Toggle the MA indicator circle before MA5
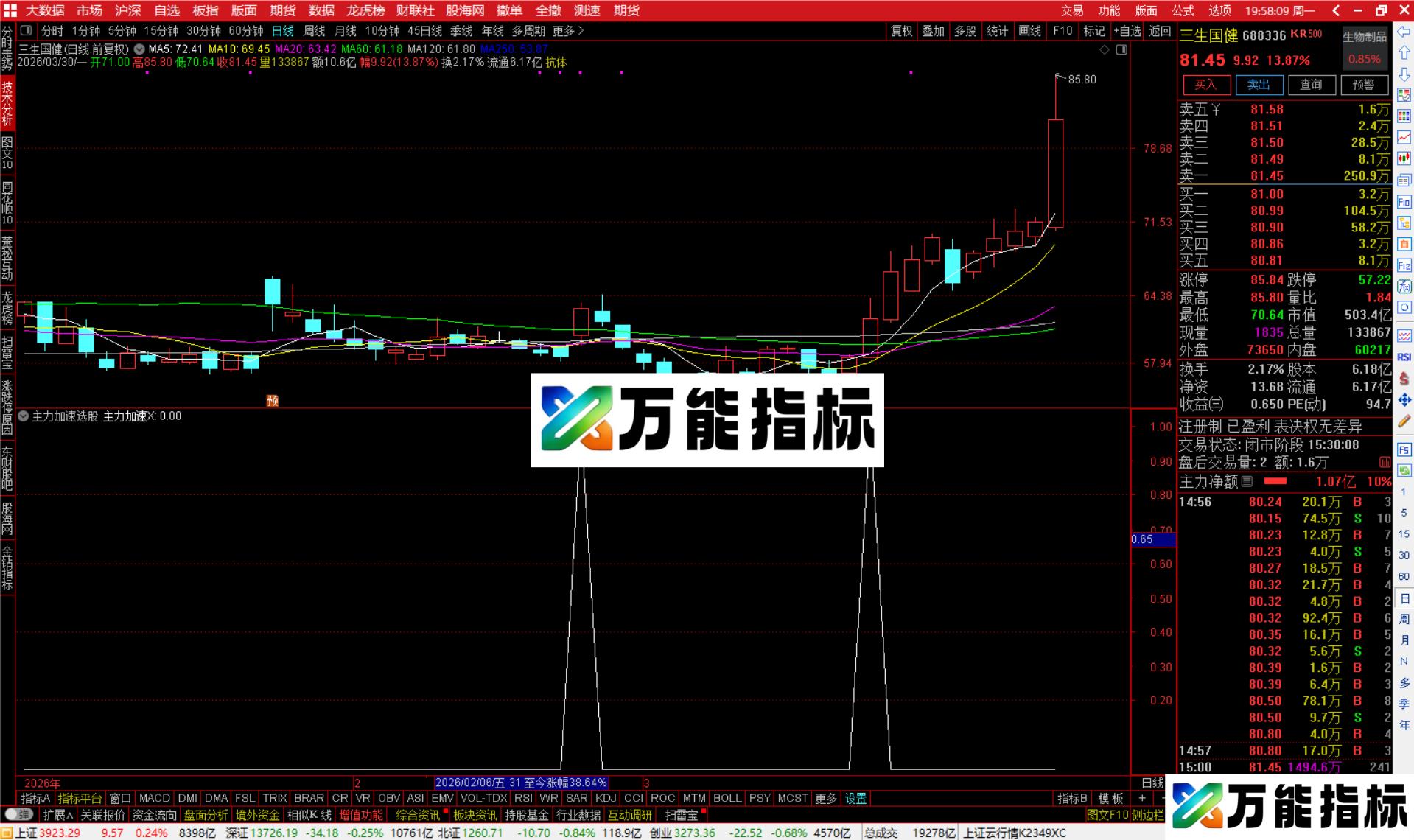Viewport: 1414px width, 840px height. (138, 50)
